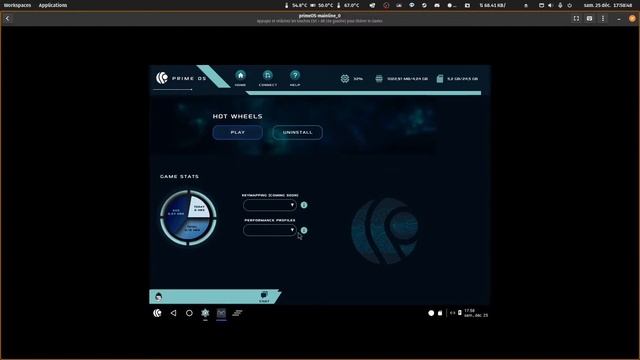
Task: Tap the Android back triangle button
Action: click(173, 313)
